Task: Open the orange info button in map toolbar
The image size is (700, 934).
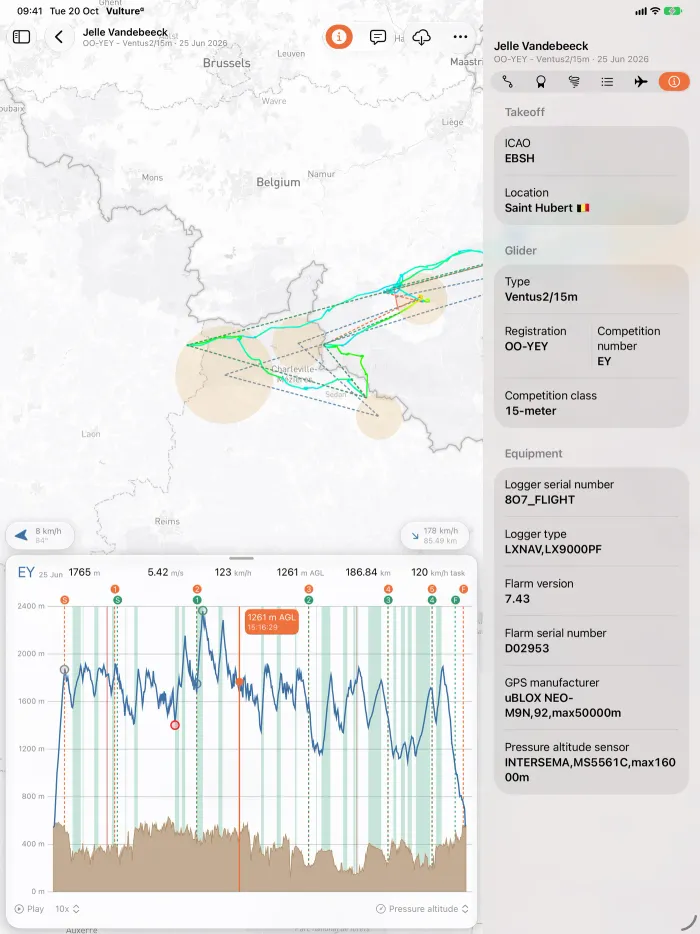Action: coord(339,37)
